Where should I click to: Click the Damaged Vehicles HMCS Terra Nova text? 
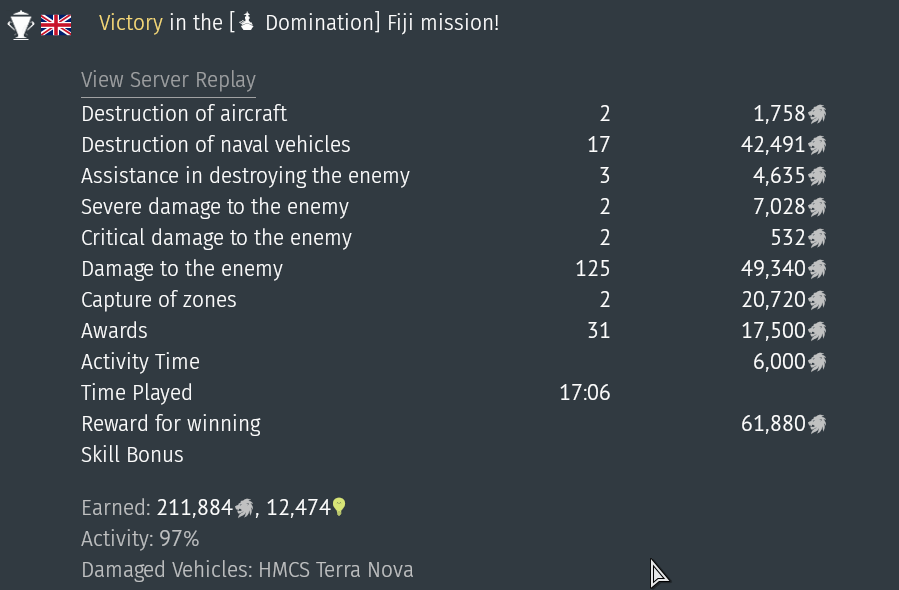pos(247,570)
